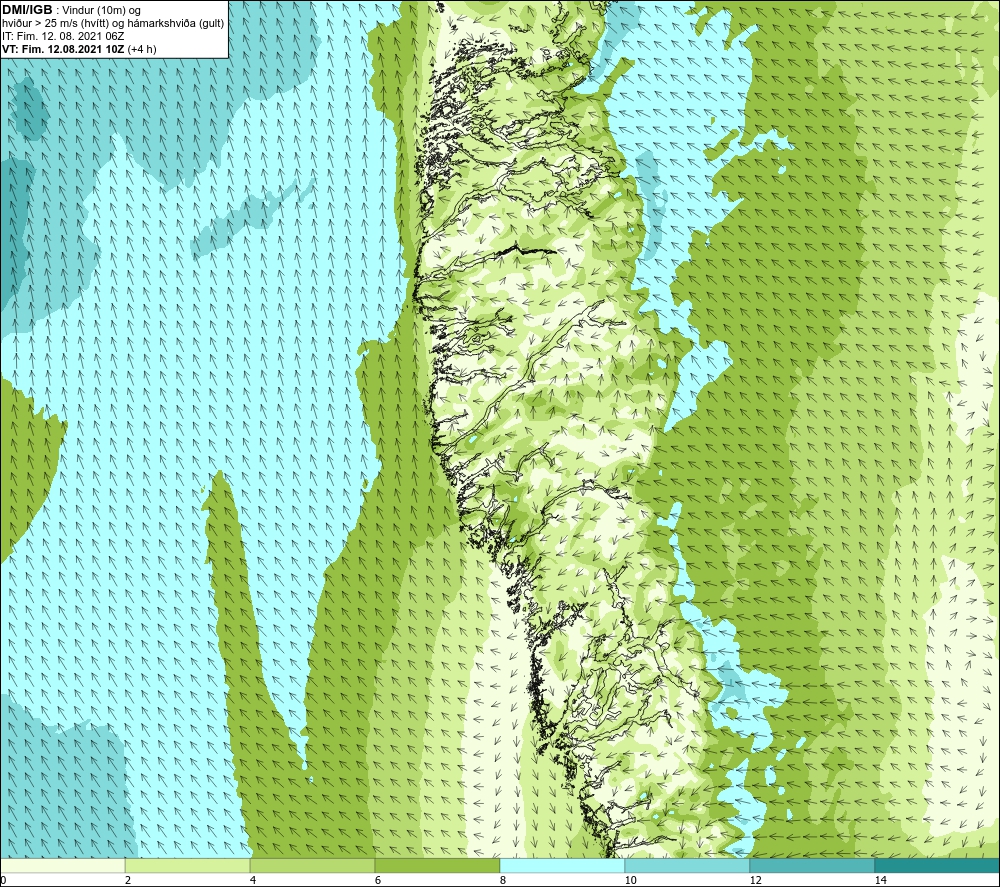This screenshot has height=887, width=1000.
Task: Click the scale label '2'
Action: point(128,881)
